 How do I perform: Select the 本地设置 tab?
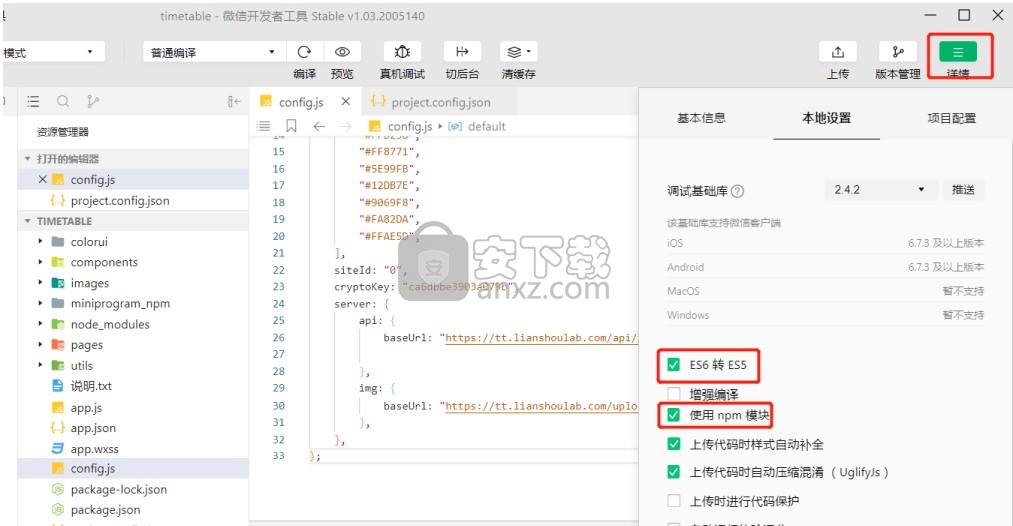tap(826, 118)
